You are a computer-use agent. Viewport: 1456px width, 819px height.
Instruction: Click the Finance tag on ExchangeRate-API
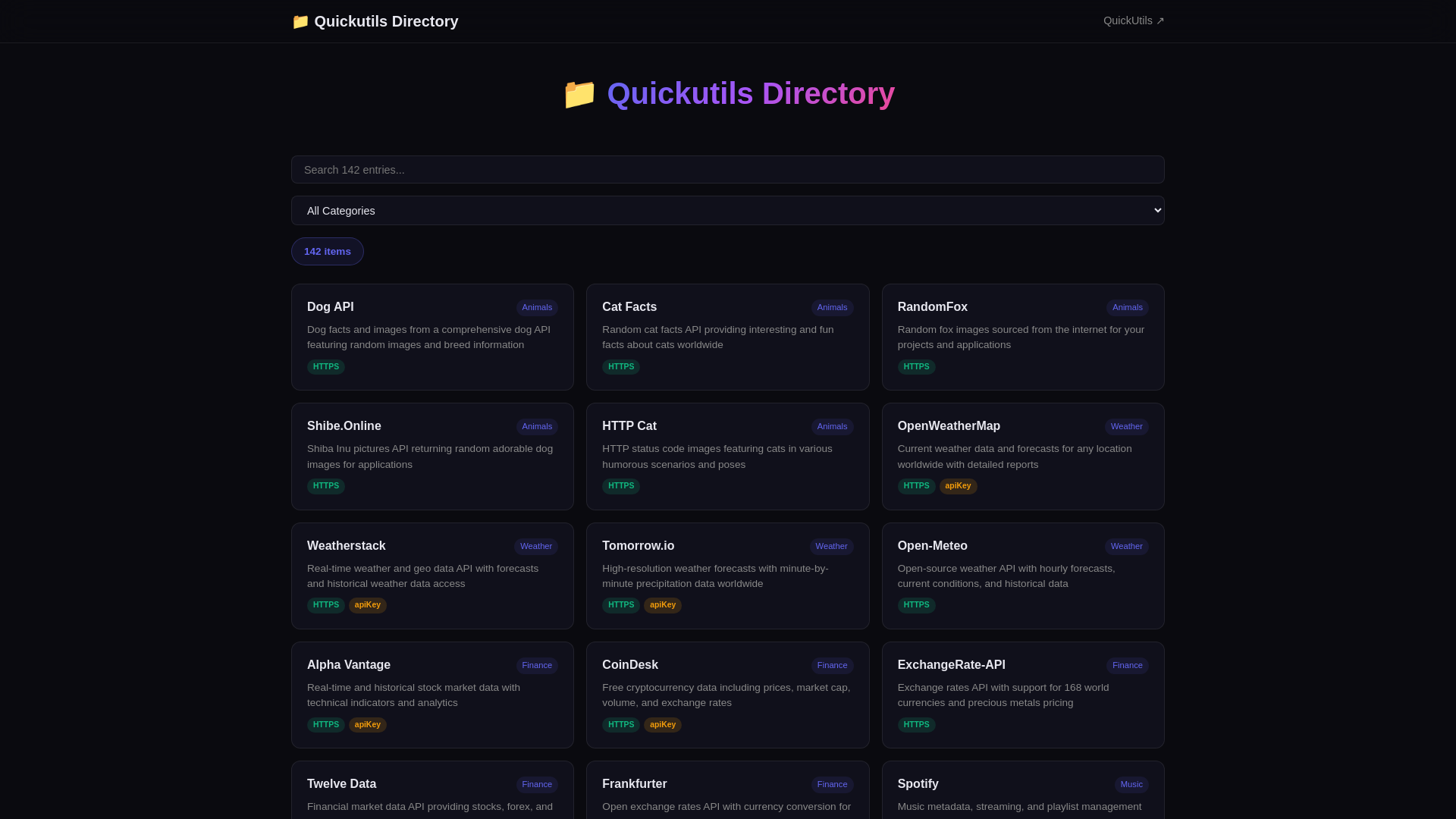click(x=1128, y=666)
